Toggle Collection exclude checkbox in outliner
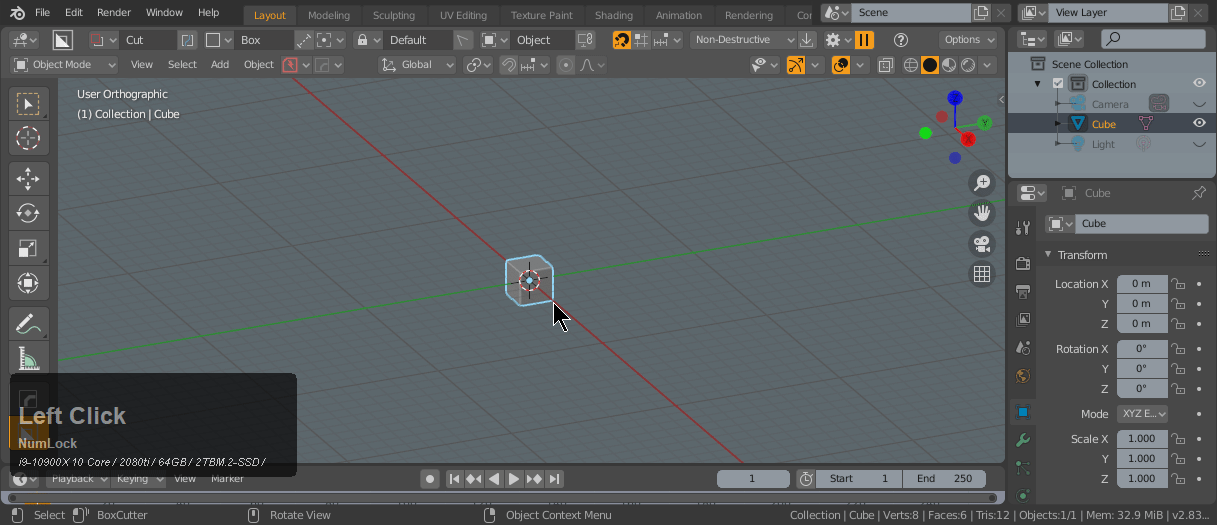 (x=1058, y=84)
